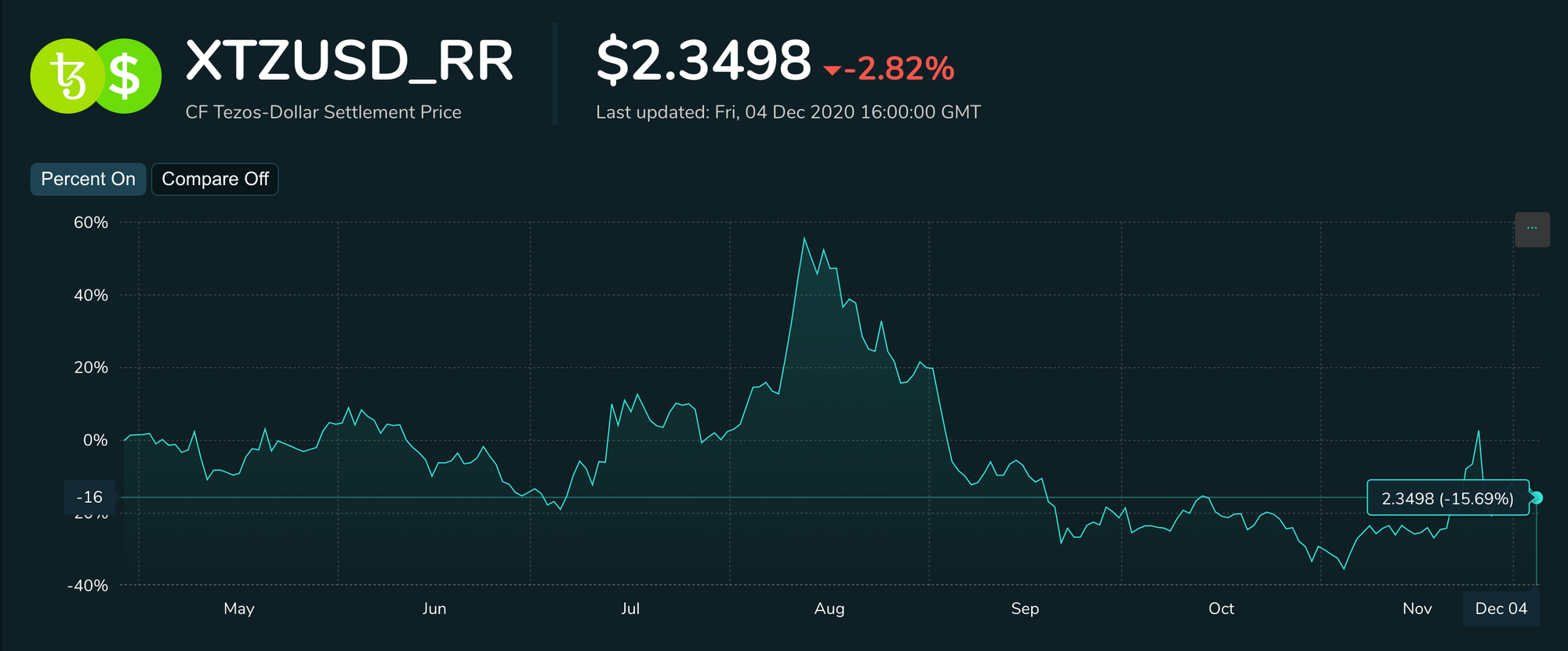Screen dimensions: 1568x651
Task: Click the XTZUSD_RR ticker title
Action: point(349,60)
